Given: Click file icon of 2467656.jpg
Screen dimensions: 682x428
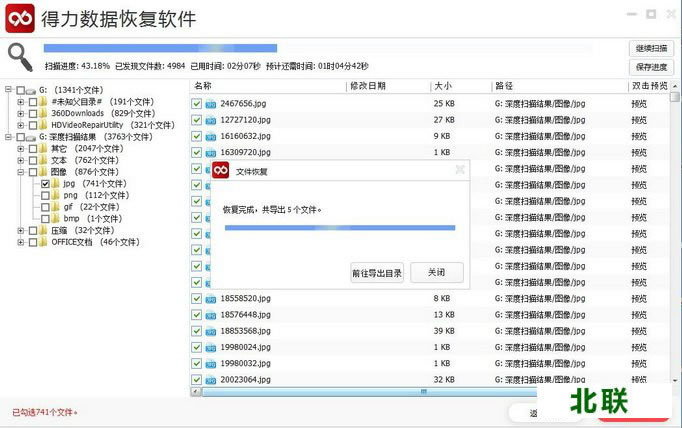Looking at the screenshot, I should click(211, 103).
